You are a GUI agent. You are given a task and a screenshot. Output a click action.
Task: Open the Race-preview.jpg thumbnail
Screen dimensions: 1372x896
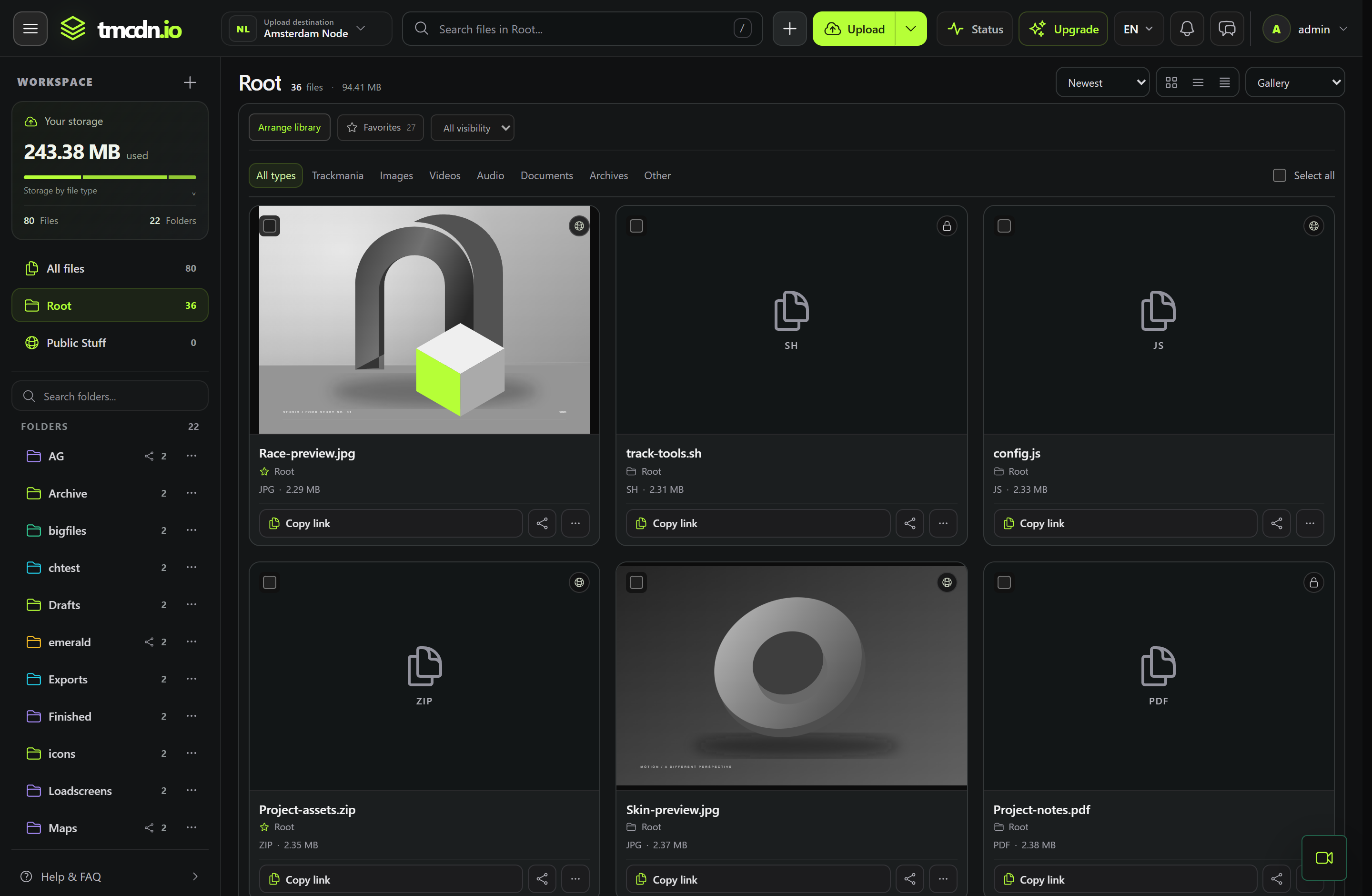pyautogui.click(x=424, y=319)
